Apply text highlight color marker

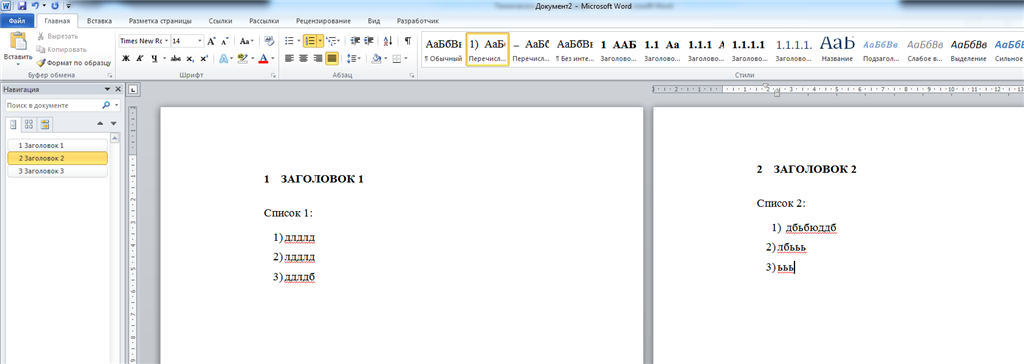click(242, 59)
